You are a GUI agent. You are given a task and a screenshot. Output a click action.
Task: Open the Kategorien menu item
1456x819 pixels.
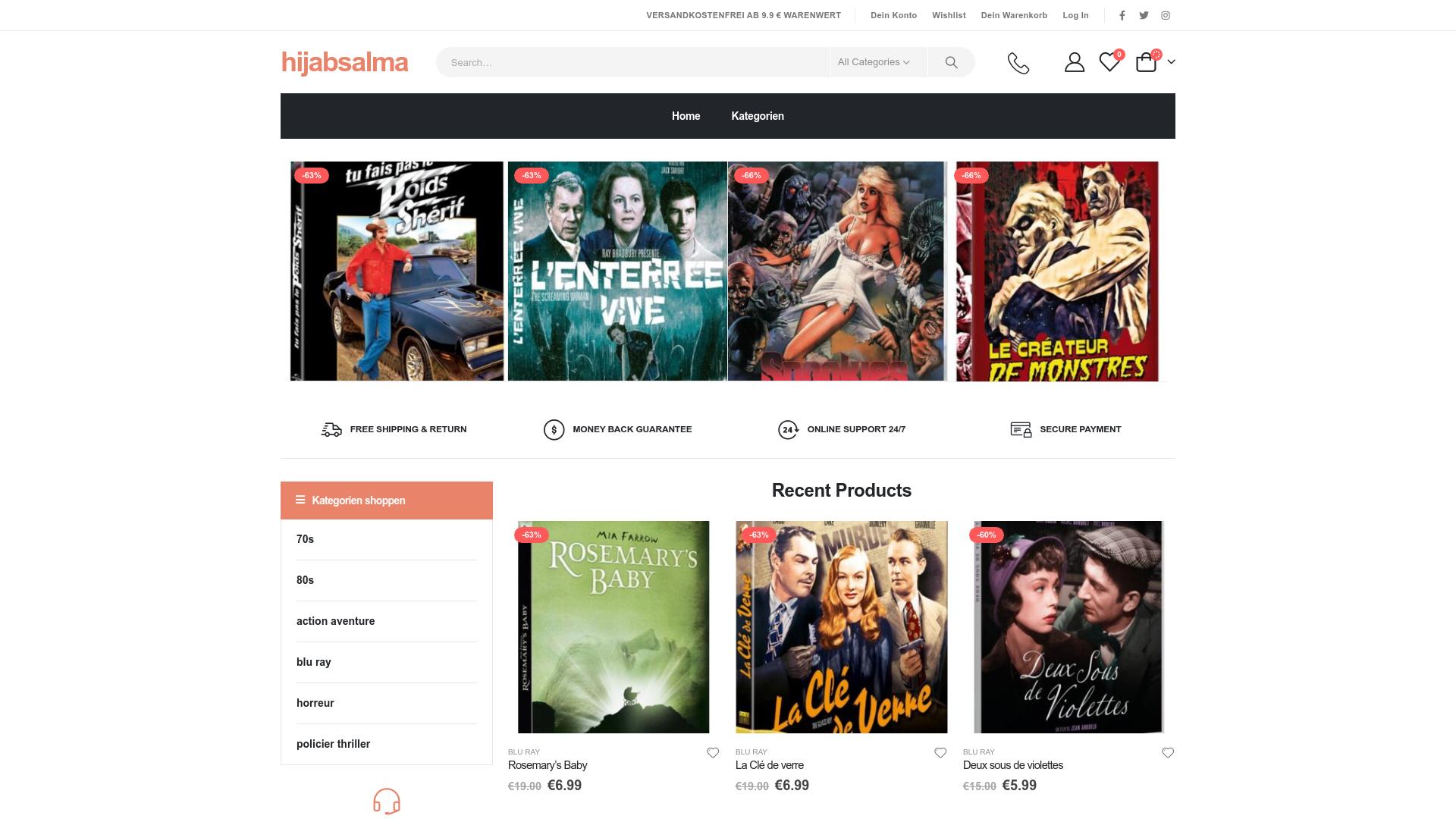[x=758, y=116]
